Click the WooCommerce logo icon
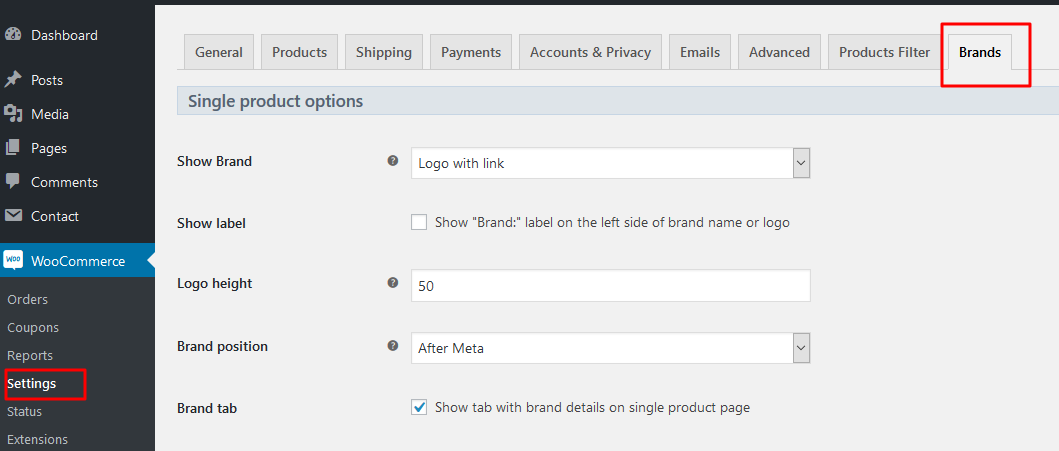 [x=13, y=261]
